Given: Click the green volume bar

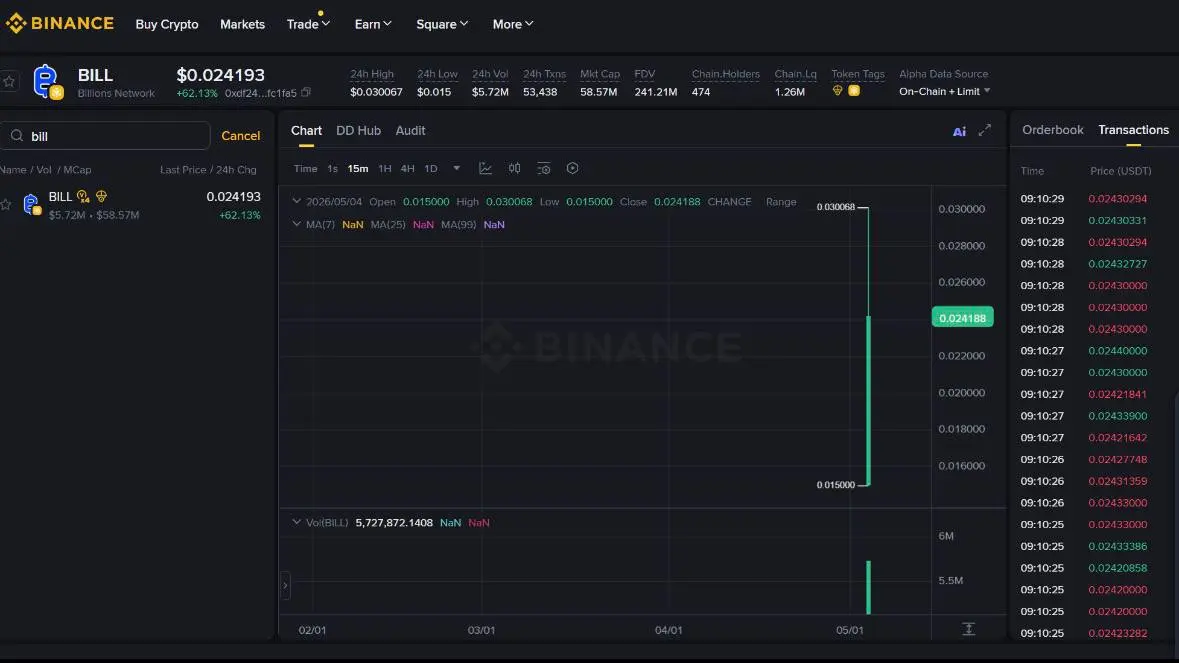Looking at the screenshot, I should (868, 587).
